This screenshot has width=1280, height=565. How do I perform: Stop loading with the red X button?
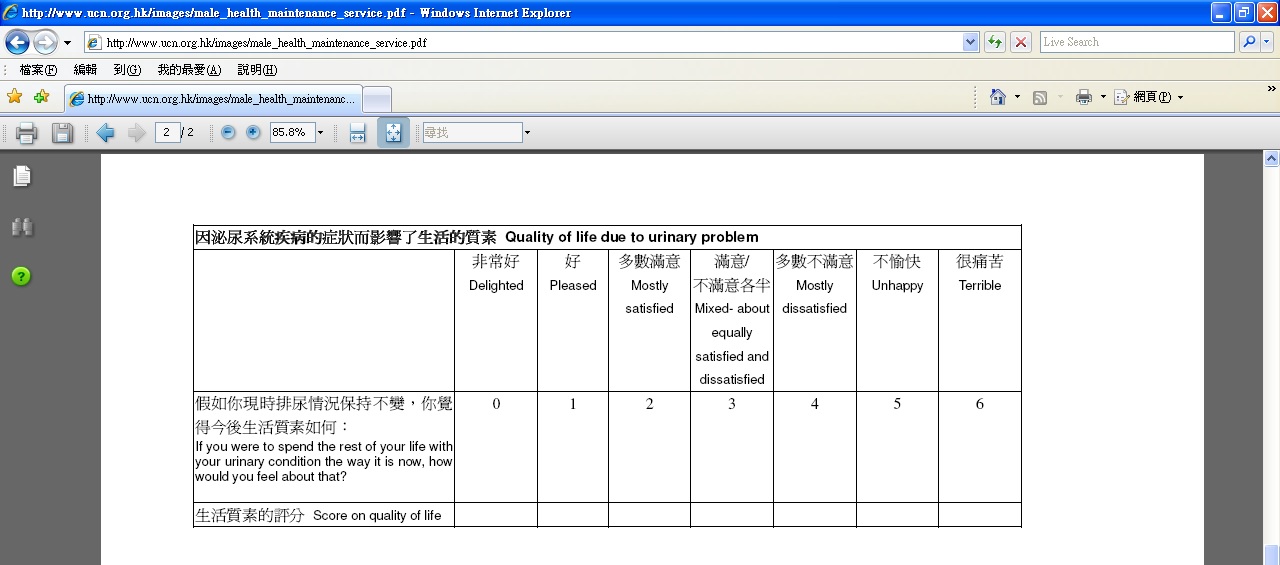click(x=1021, y=42)
